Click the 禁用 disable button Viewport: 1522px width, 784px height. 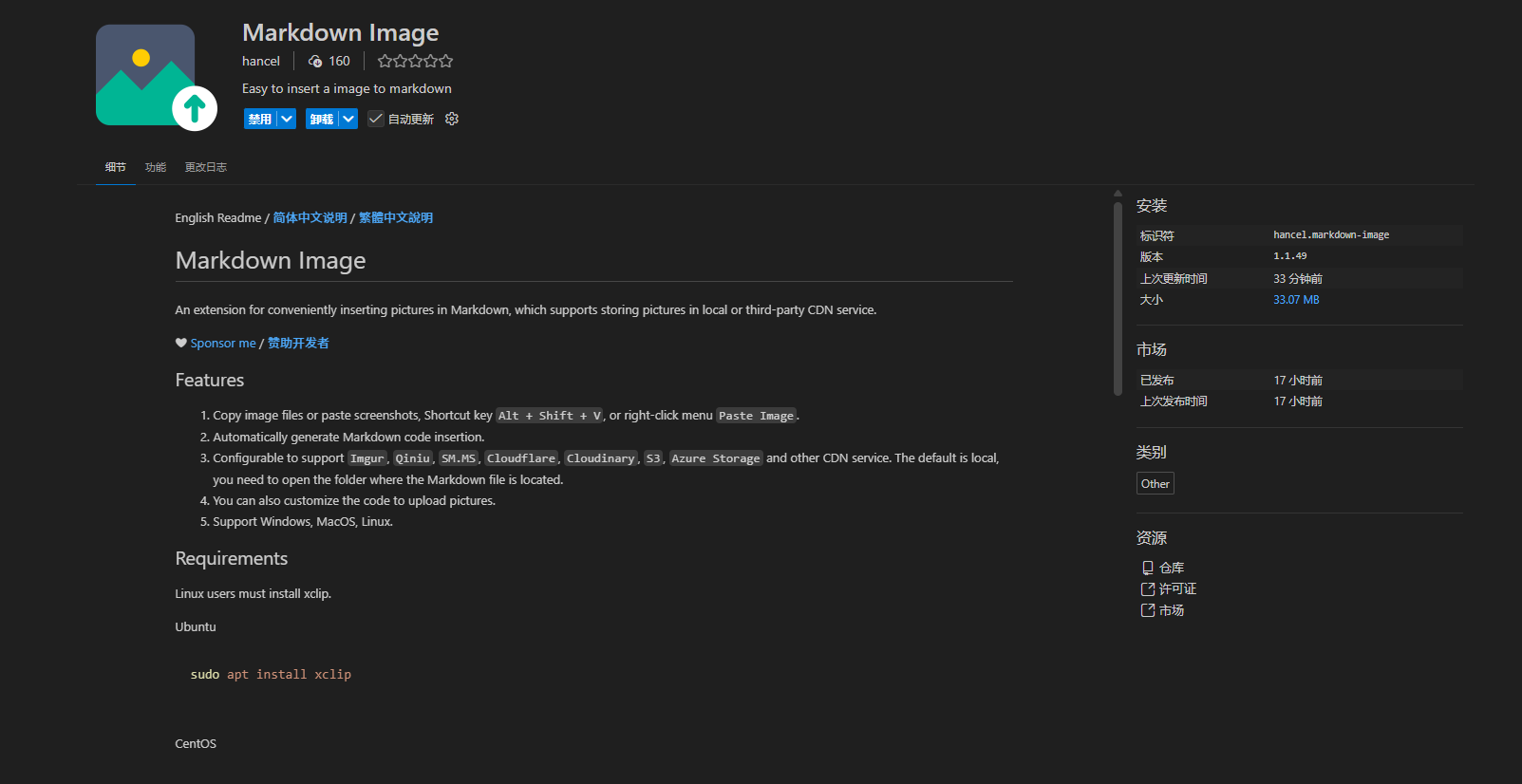(260, 119)
